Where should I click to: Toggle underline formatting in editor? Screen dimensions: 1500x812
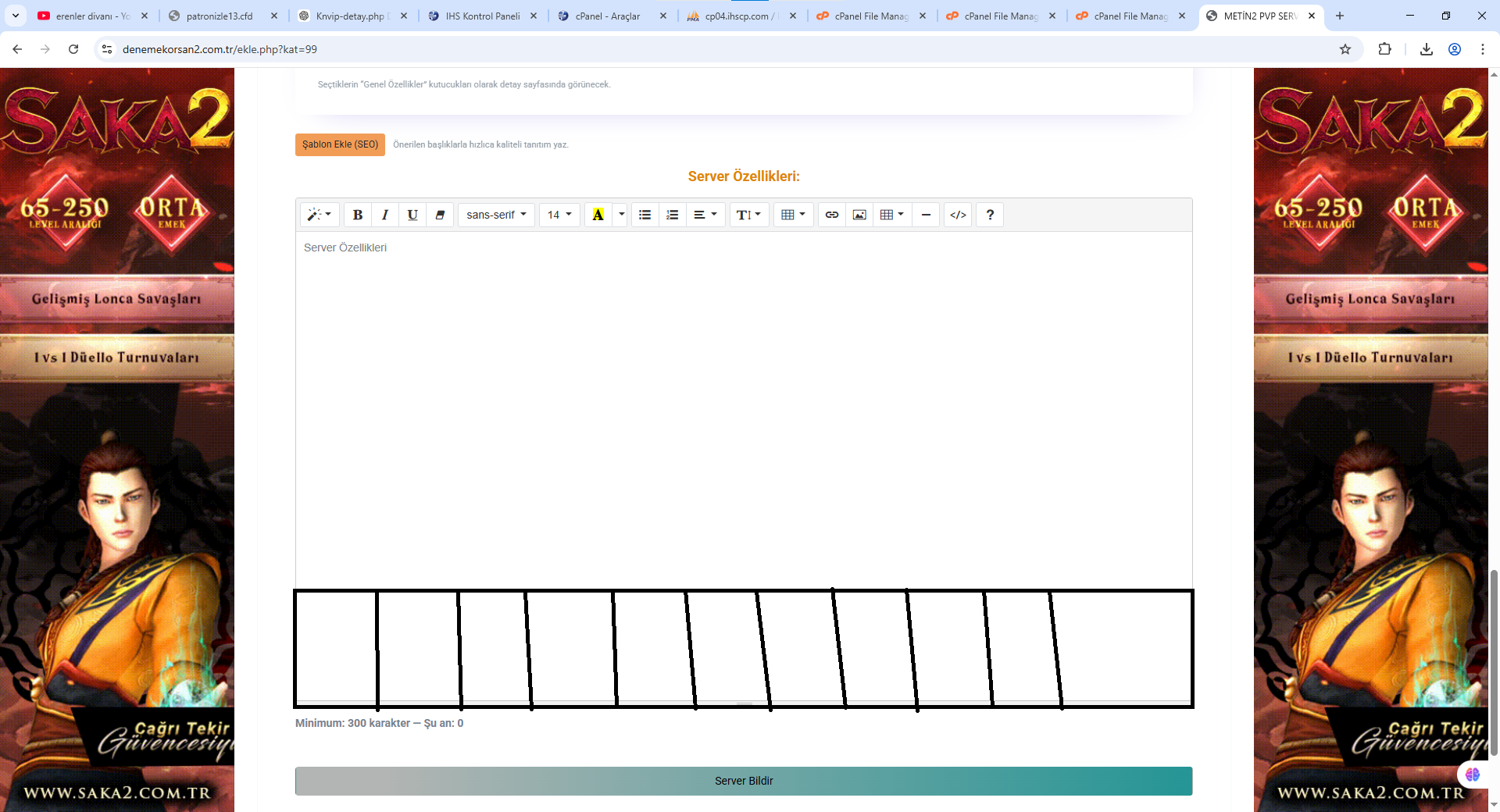(412, 215)
